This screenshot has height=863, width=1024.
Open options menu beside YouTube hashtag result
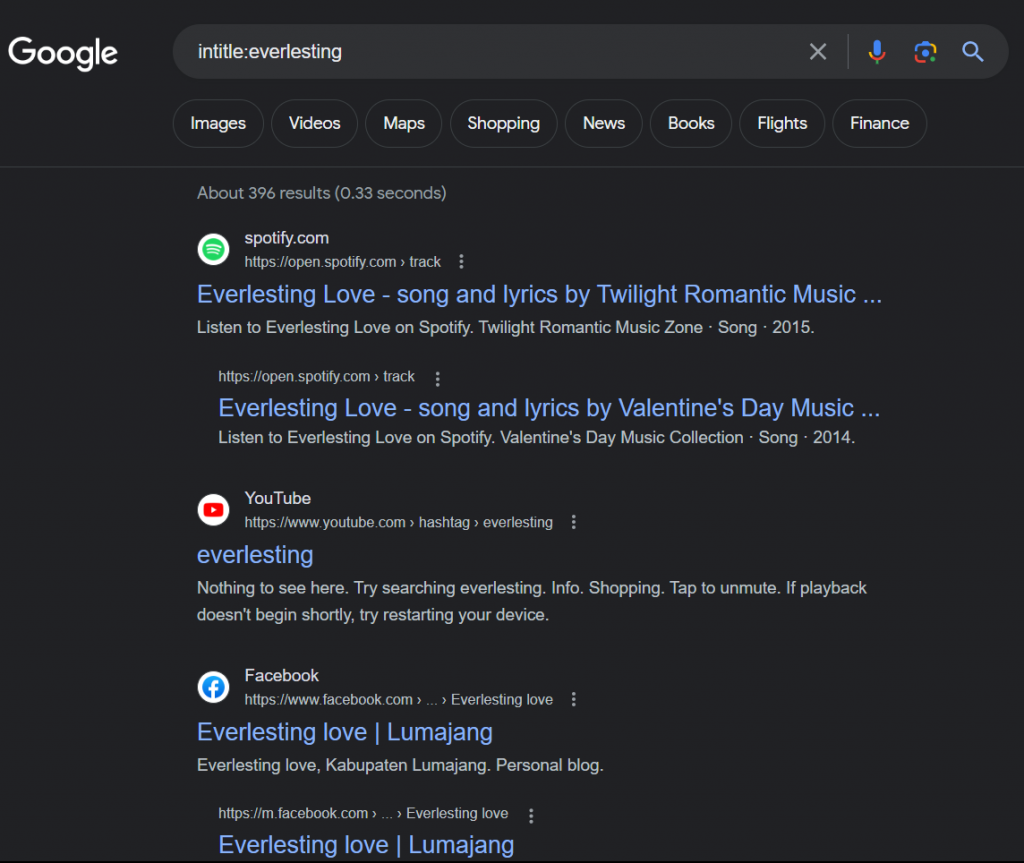pyautogui.click(x=573, y=522)
